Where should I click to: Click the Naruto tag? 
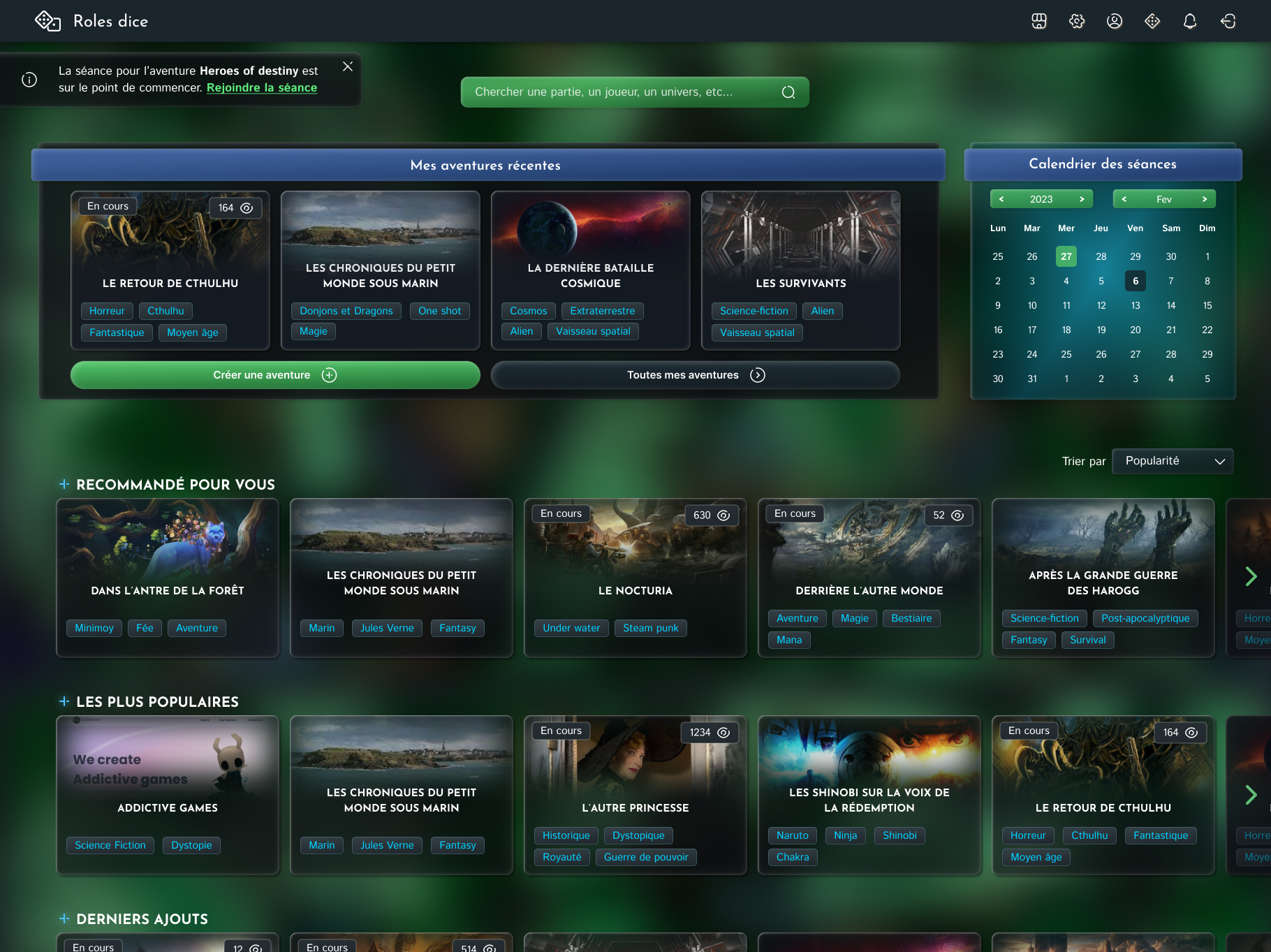[793, 835]
